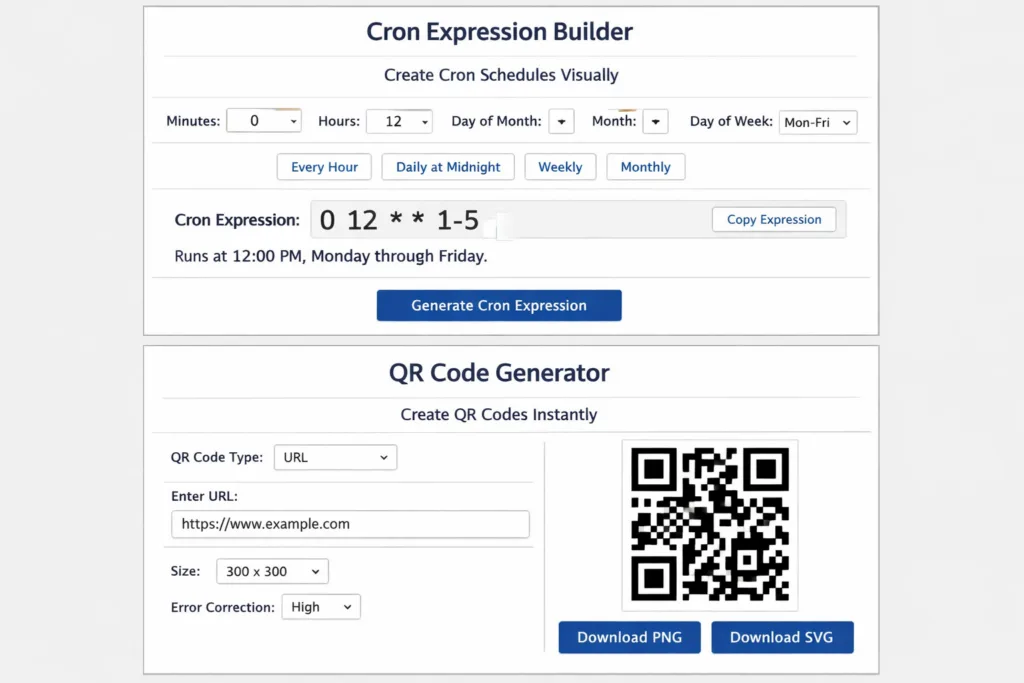The width and height of the screenshot is (1024, 683).
Task: Click the Copy Expression button
Action: pyautogui.click(x=774, y=220)
